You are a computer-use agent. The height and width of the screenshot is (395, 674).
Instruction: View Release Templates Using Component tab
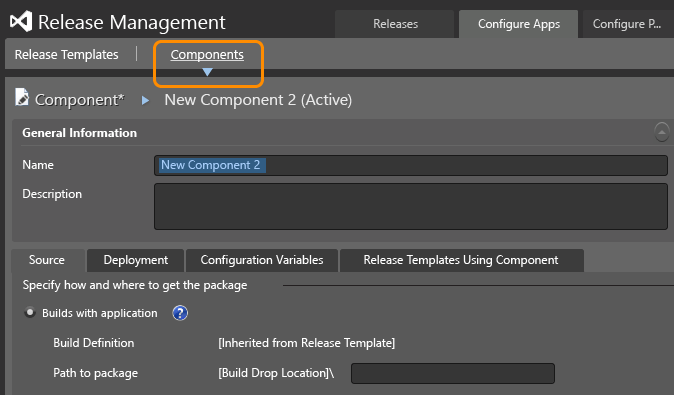(461, 260)
